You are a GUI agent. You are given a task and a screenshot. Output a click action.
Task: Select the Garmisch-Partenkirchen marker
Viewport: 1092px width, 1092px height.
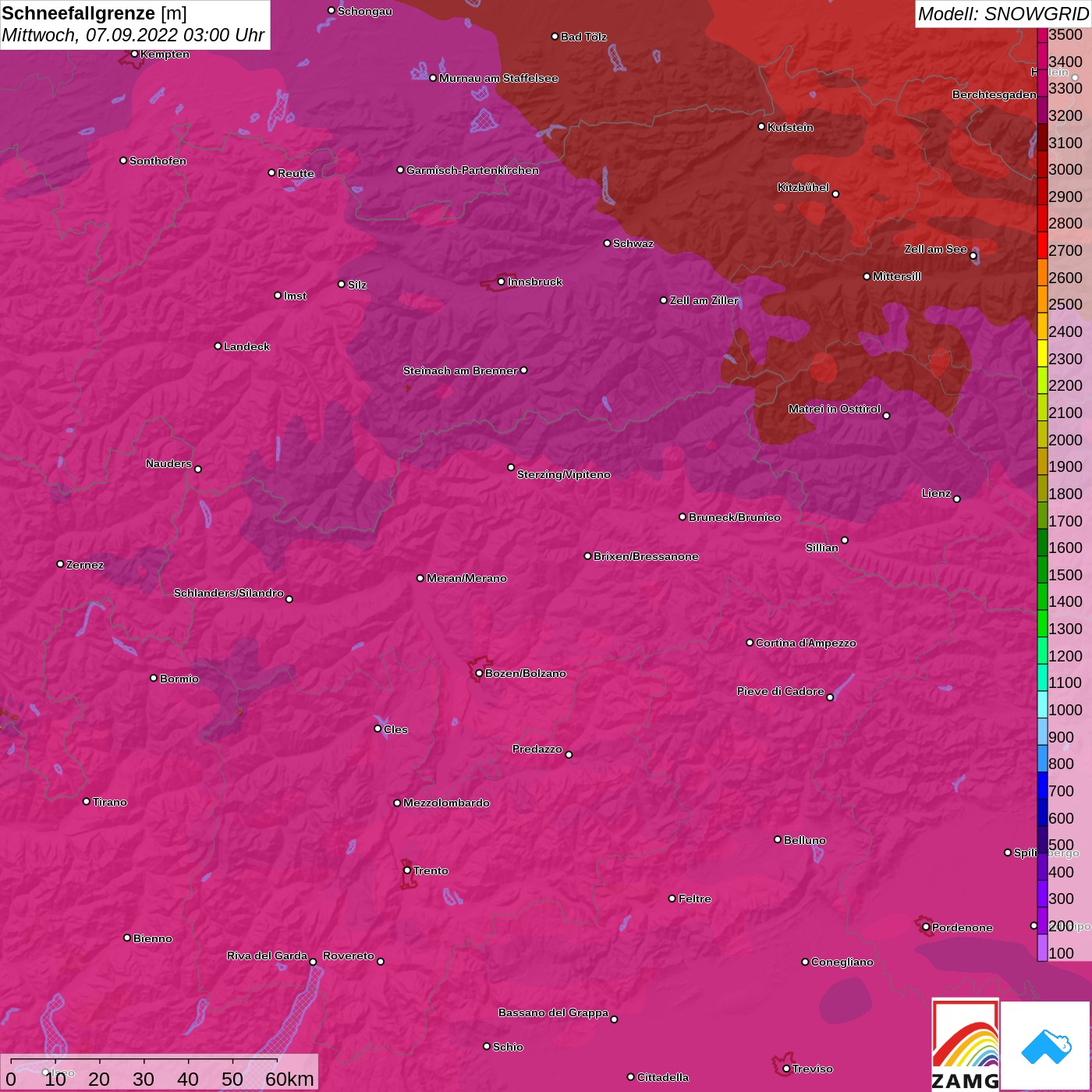click(x=400, y=170)
